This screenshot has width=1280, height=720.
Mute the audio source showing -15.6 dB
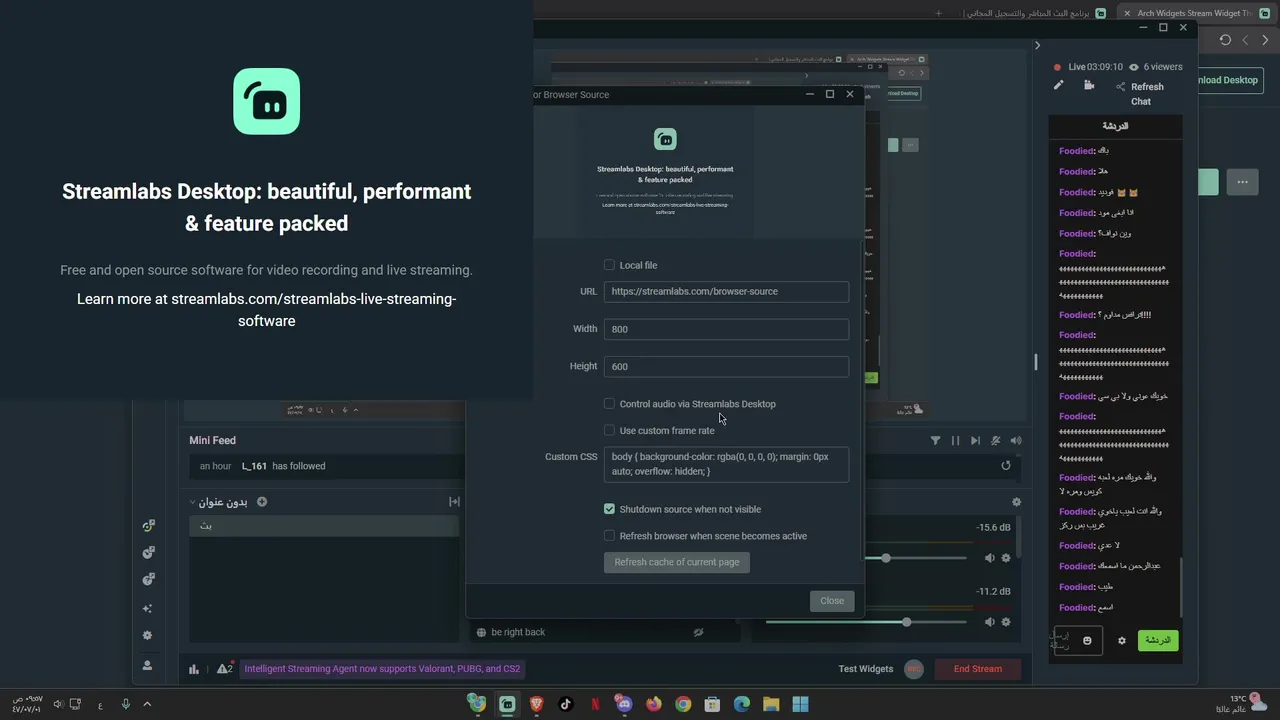[990, 558]
